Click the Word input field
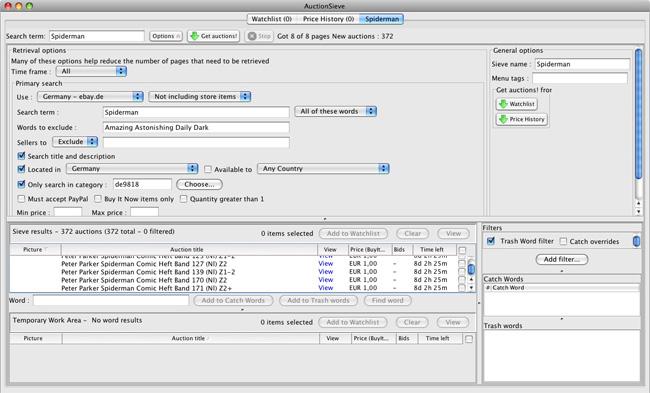 click(x=111, y=301)
